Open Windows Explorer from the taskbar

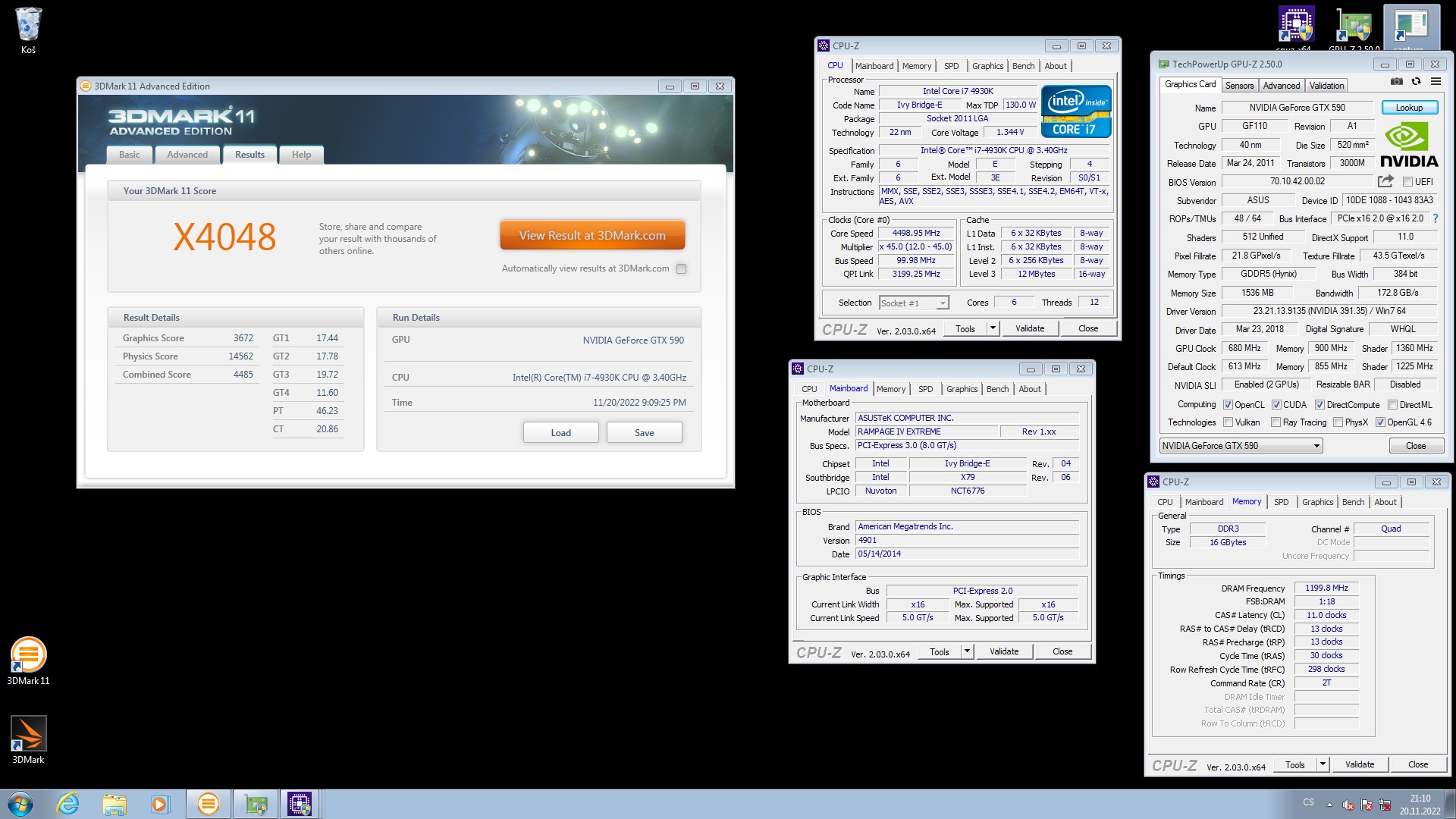click(115, 804)
